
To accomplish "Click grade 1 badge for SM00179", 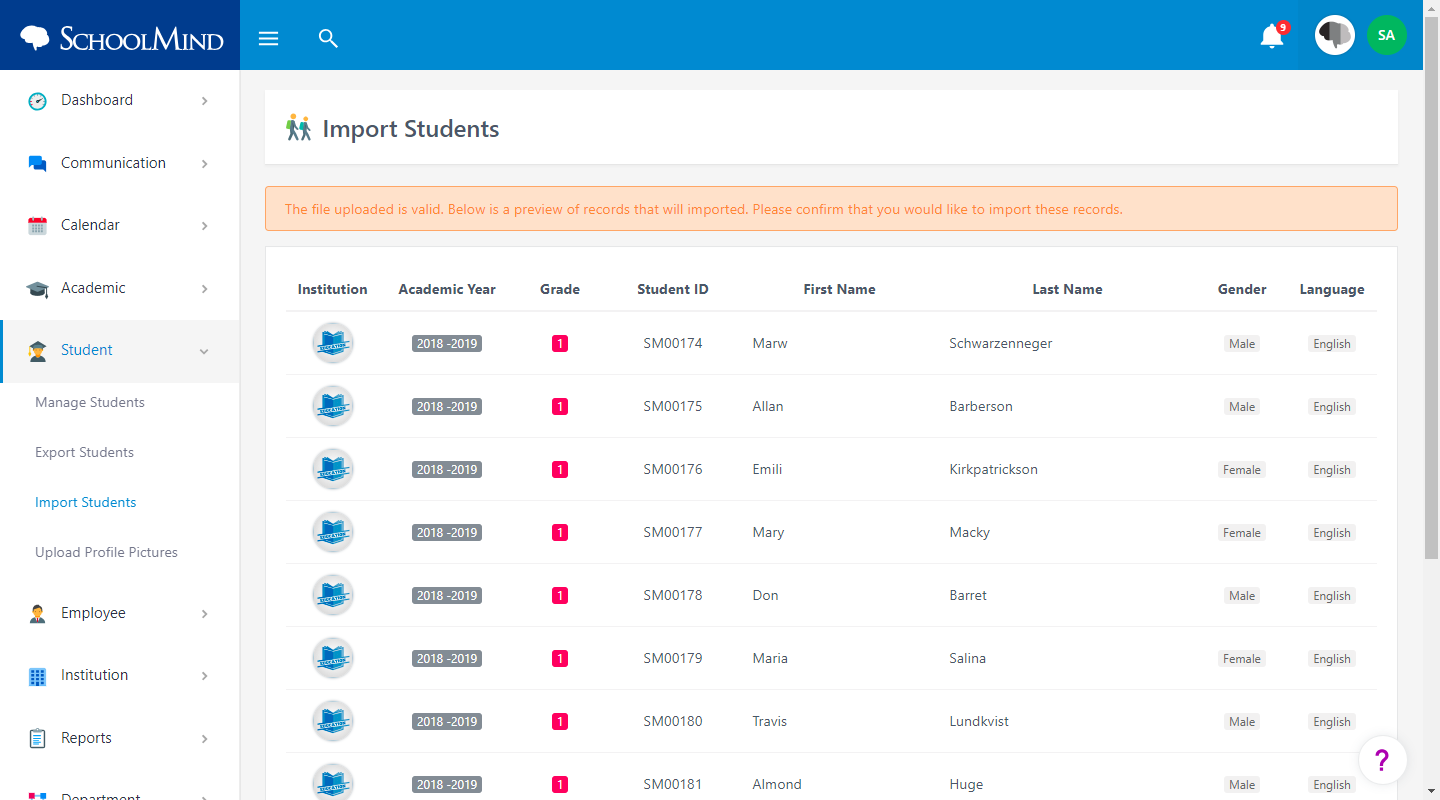I will tap(560, 658).
